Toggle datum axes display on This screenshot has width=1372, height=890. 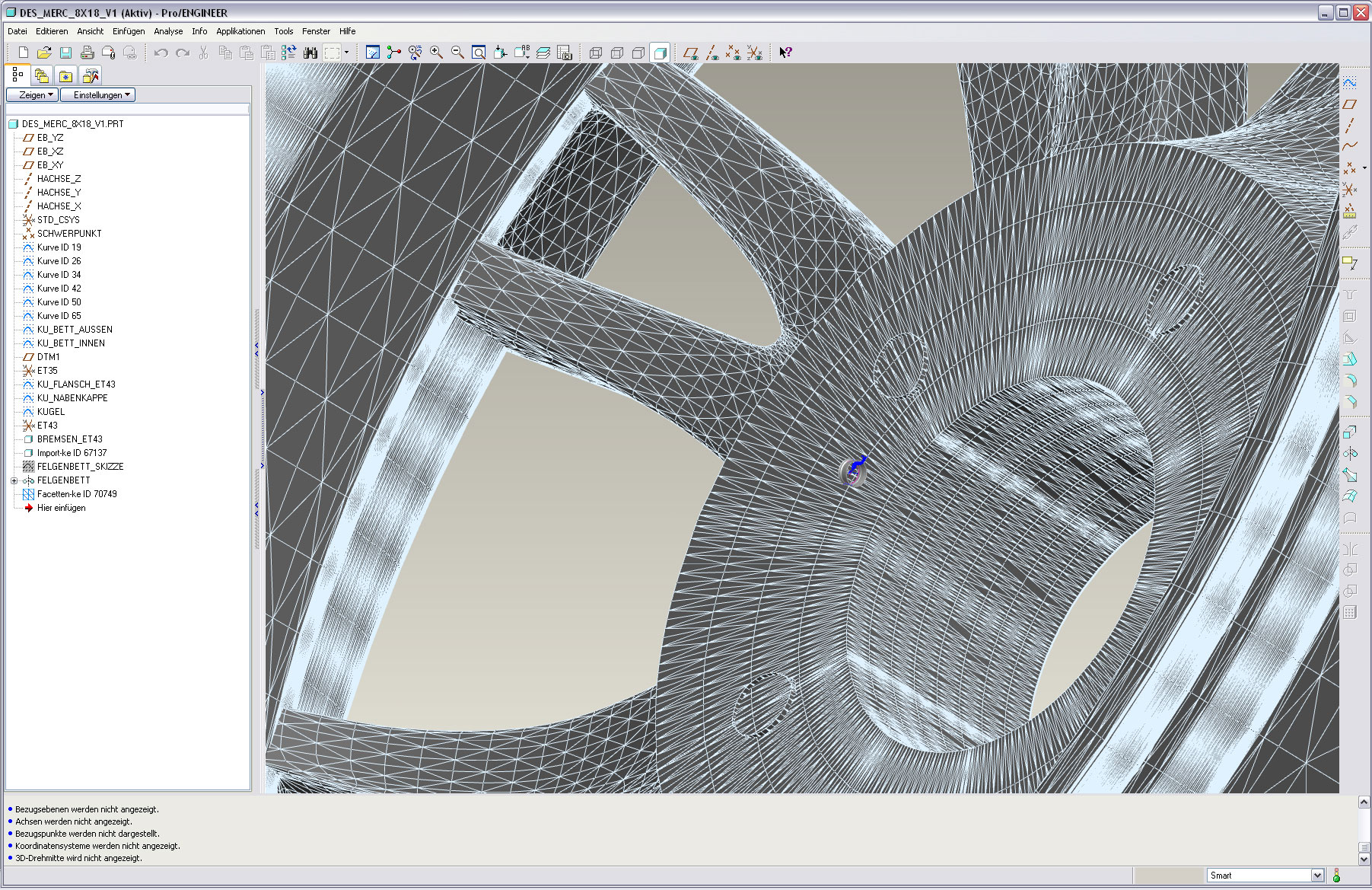point(711,53)
